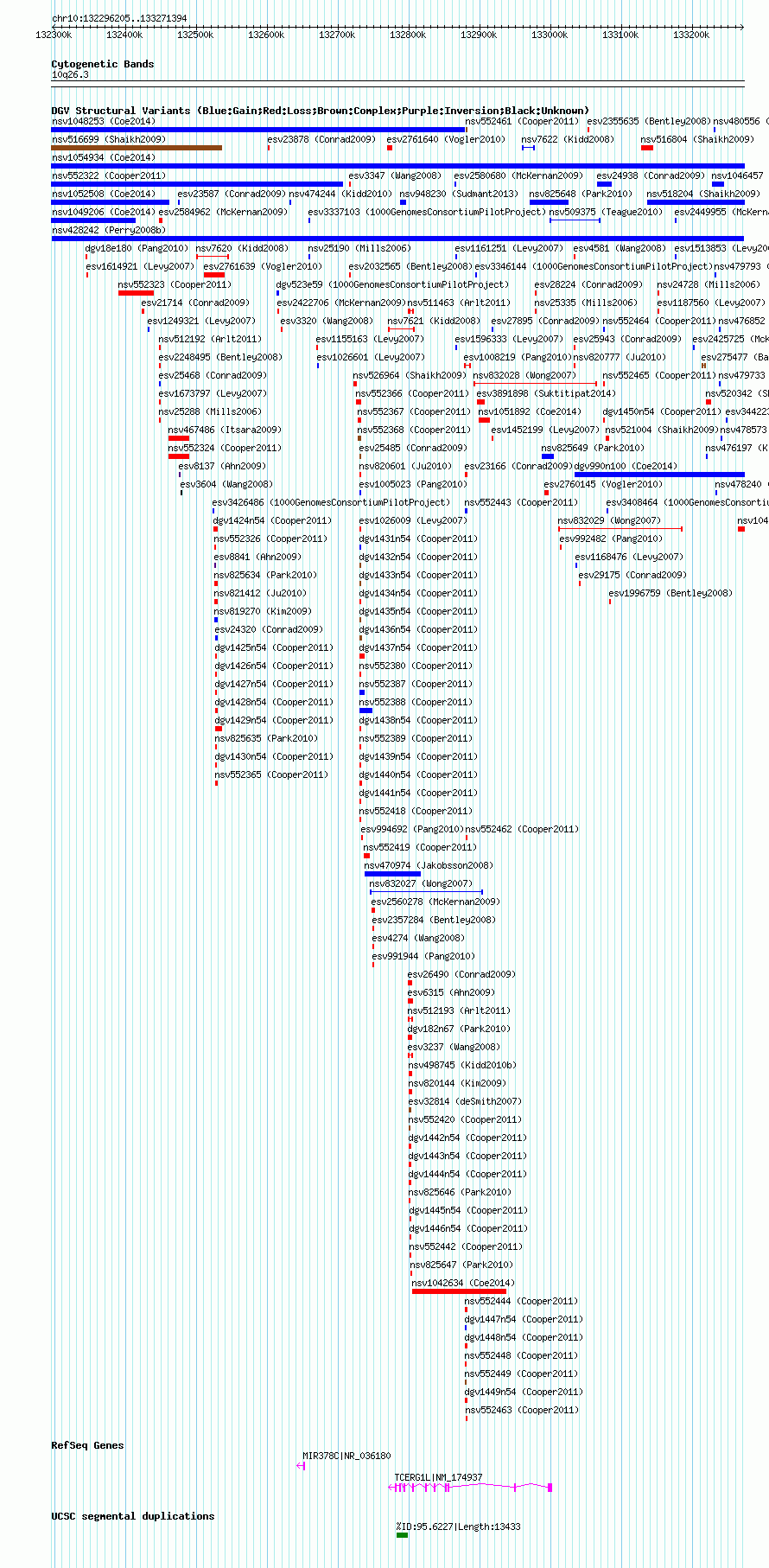Select gene MIR378C|NR_036180

[x=346, y=1456]
